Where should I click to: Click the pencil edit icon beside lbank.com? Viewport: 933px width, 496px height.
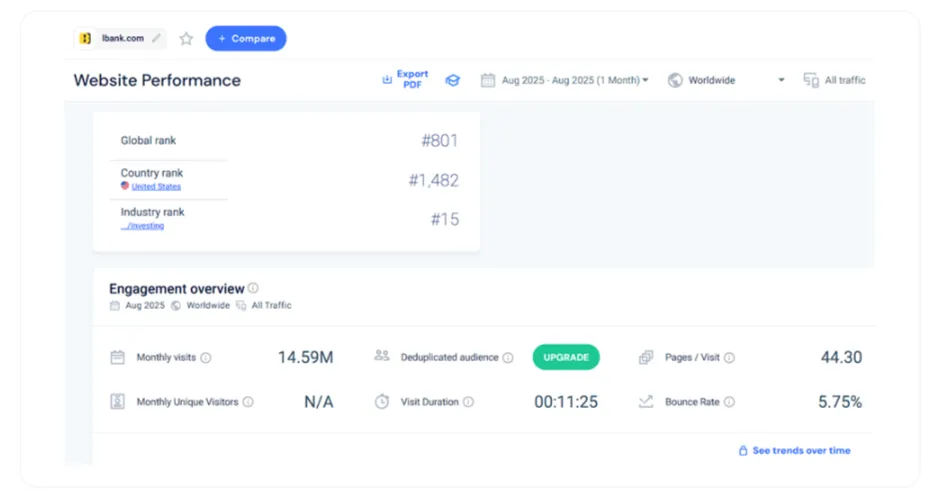click(156, 39)
